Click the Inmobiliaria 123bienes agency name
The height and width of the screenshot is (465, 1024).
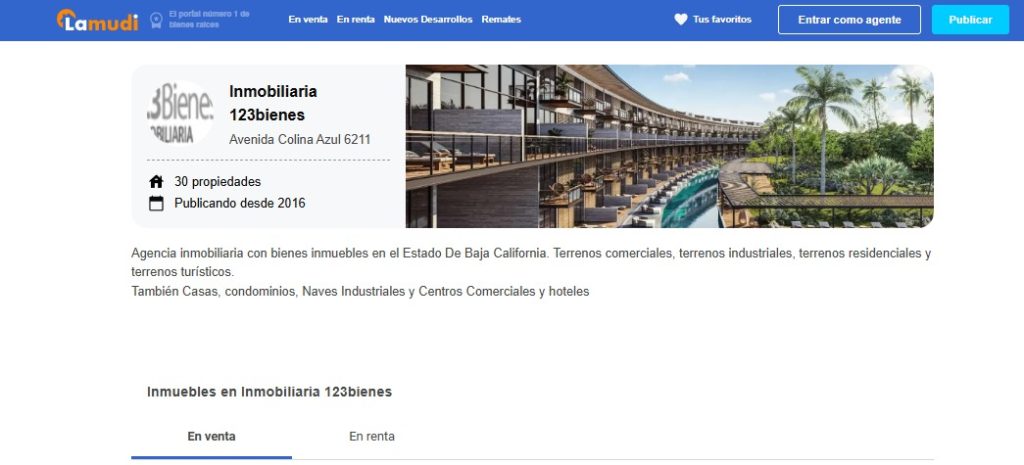[273, 103]
